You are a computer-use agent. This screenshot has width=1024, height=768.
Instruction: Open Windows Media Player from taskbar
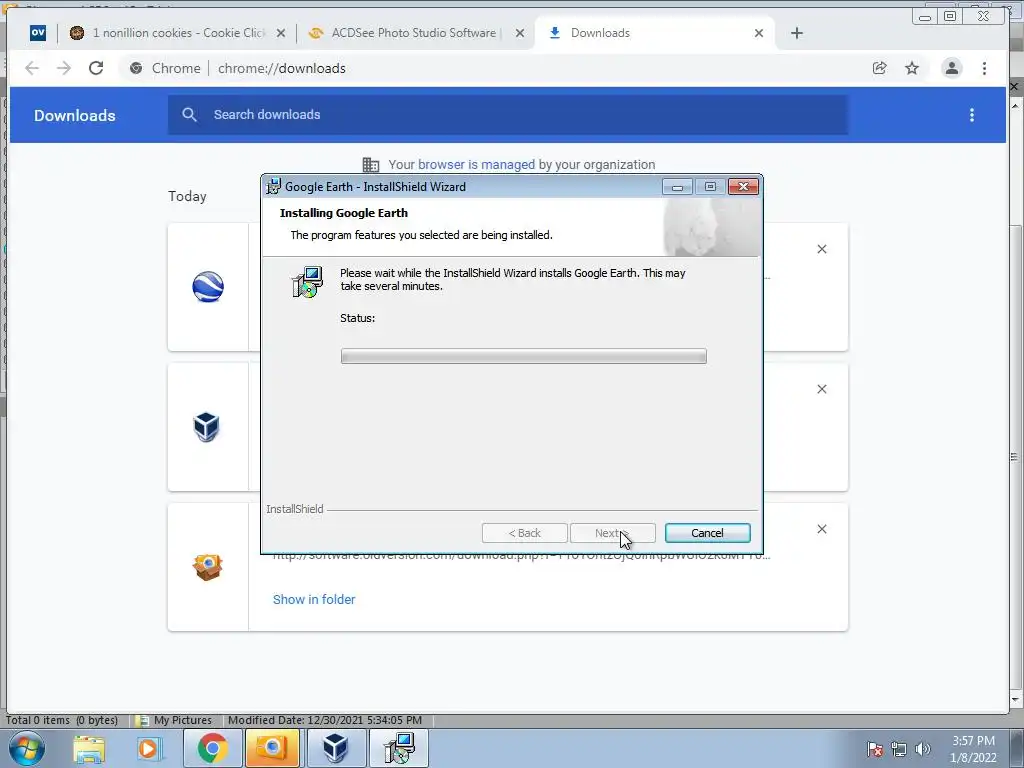148,748
